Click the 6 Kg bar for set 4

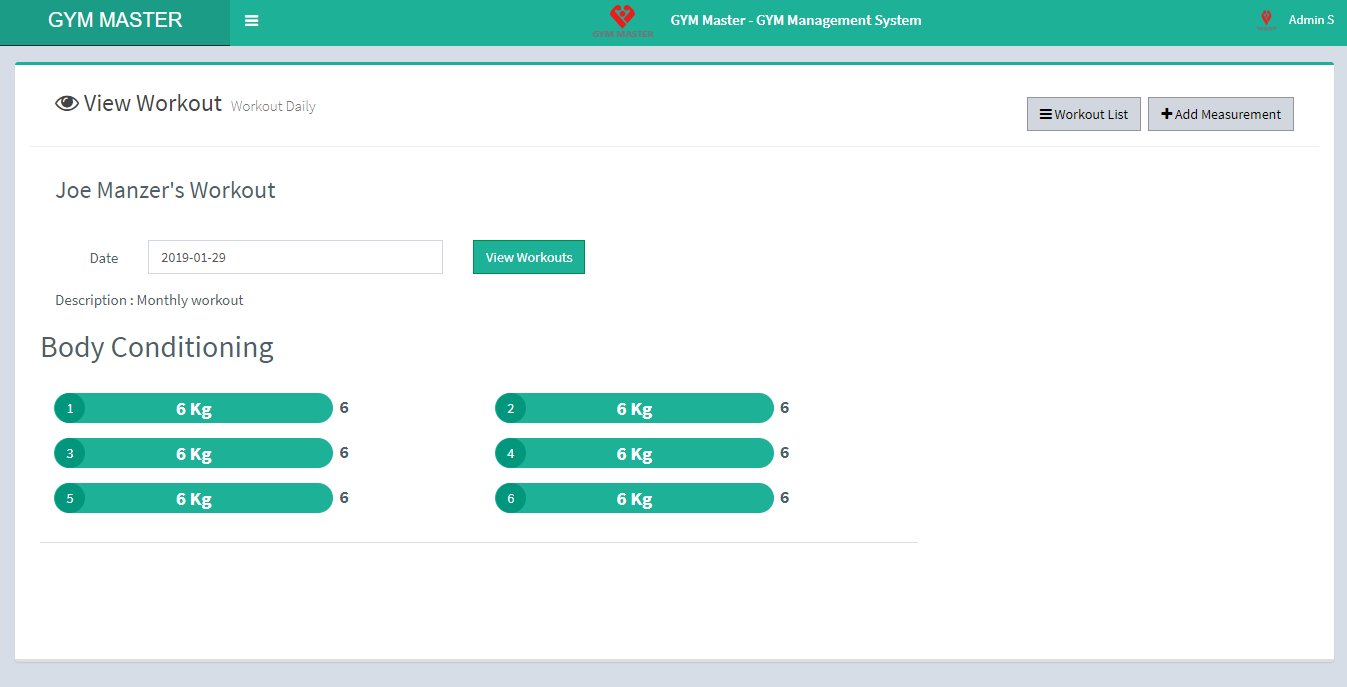click(x=635, y=454)
